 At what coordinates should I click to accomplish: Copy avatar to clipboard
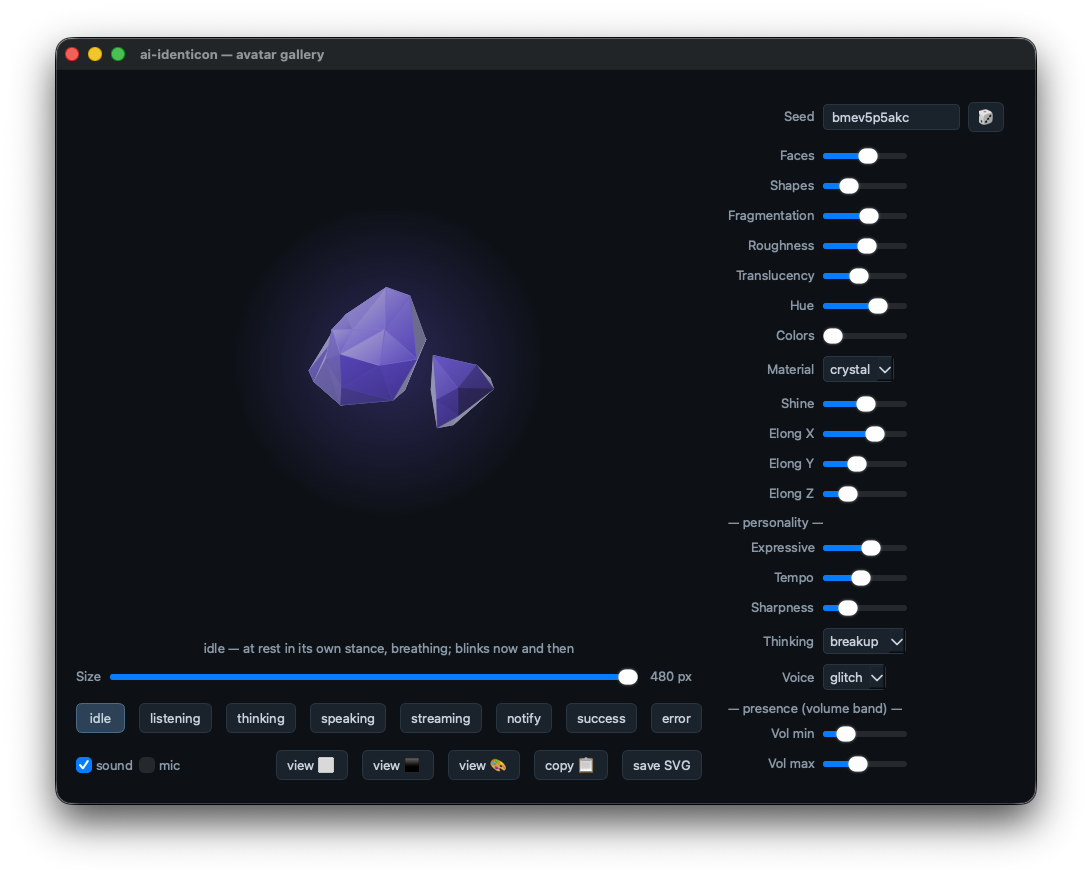click(x=570, y=765)
